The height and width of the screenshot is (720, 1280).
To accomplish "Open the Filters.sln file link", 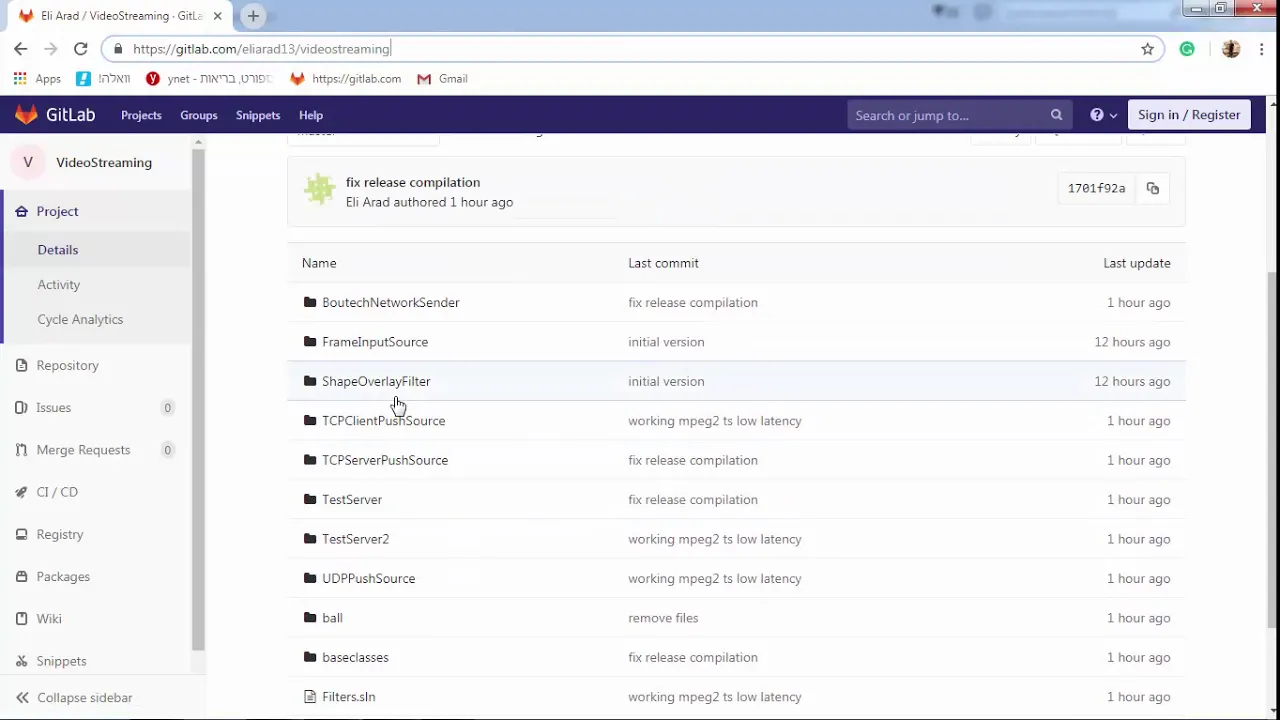I will point(349,697).
